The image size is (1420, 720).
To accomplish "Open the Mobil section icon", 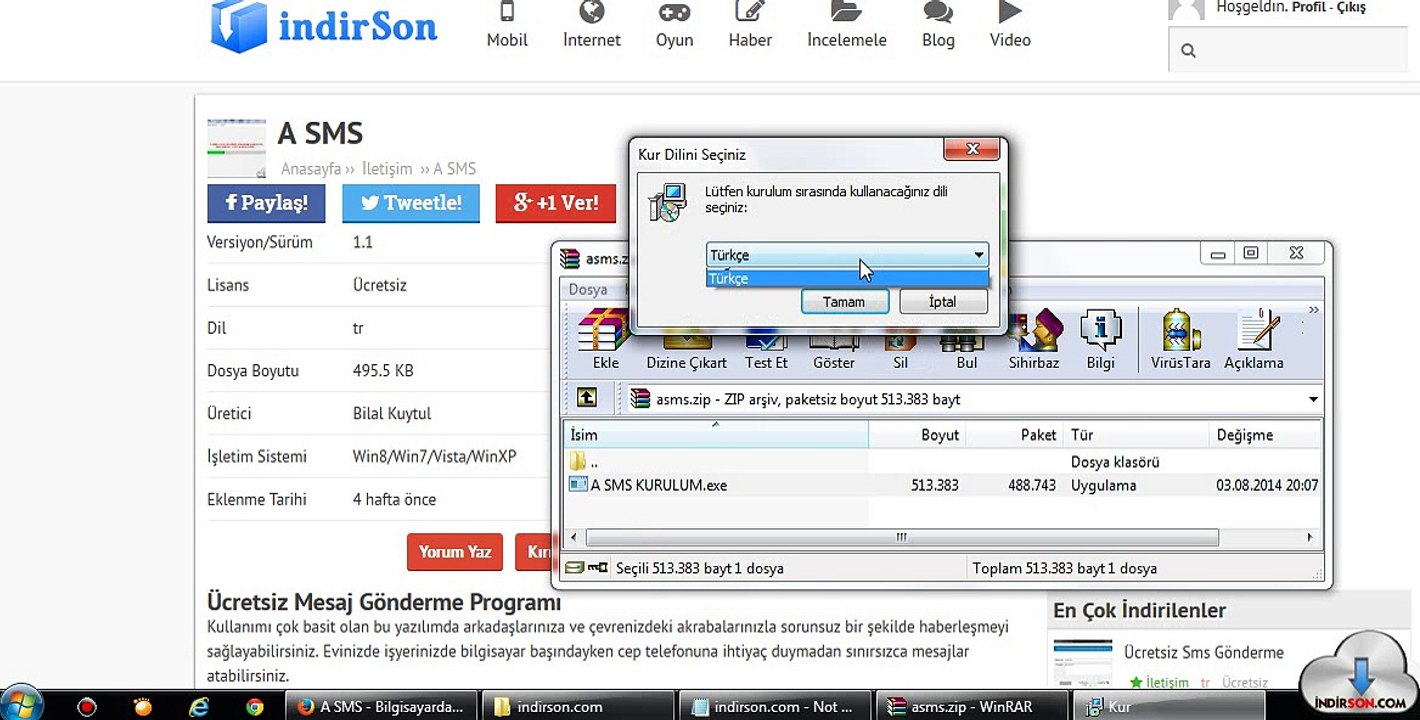I will [x=507, y=13].
